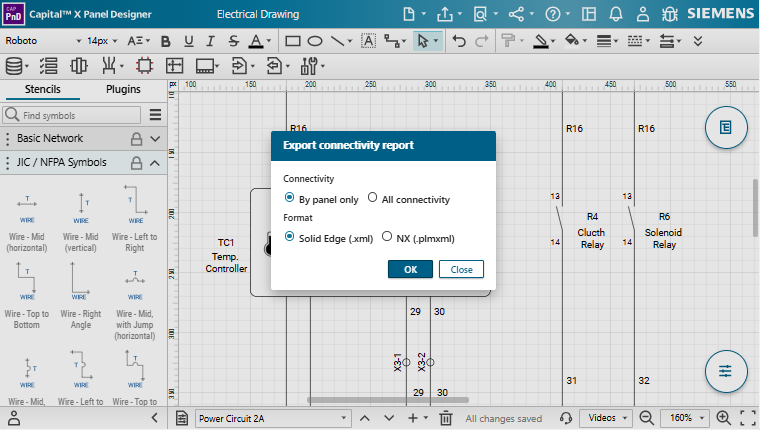
Task: Collapse the JIC / NFPA Symbols group
Action: click(155, 163)
